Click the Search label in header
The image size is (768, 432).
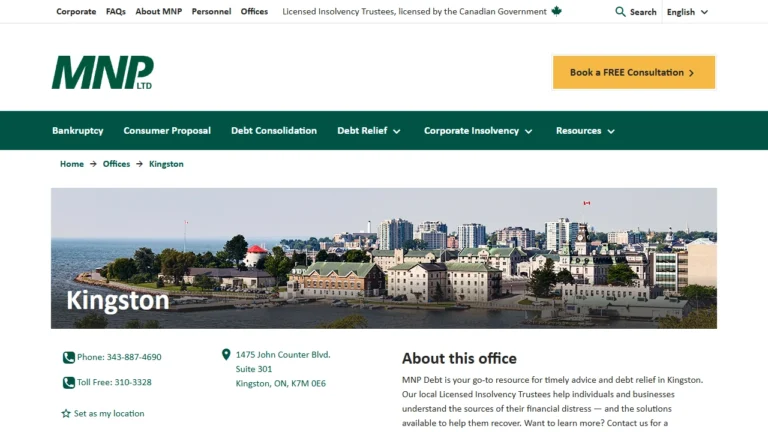[643, 12]
